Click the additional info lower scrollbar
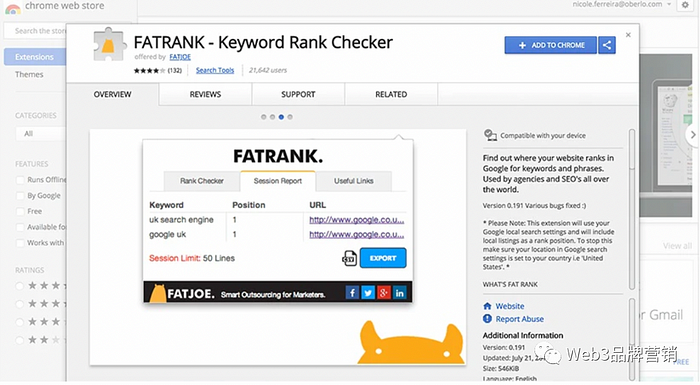 tap(632, 339)
